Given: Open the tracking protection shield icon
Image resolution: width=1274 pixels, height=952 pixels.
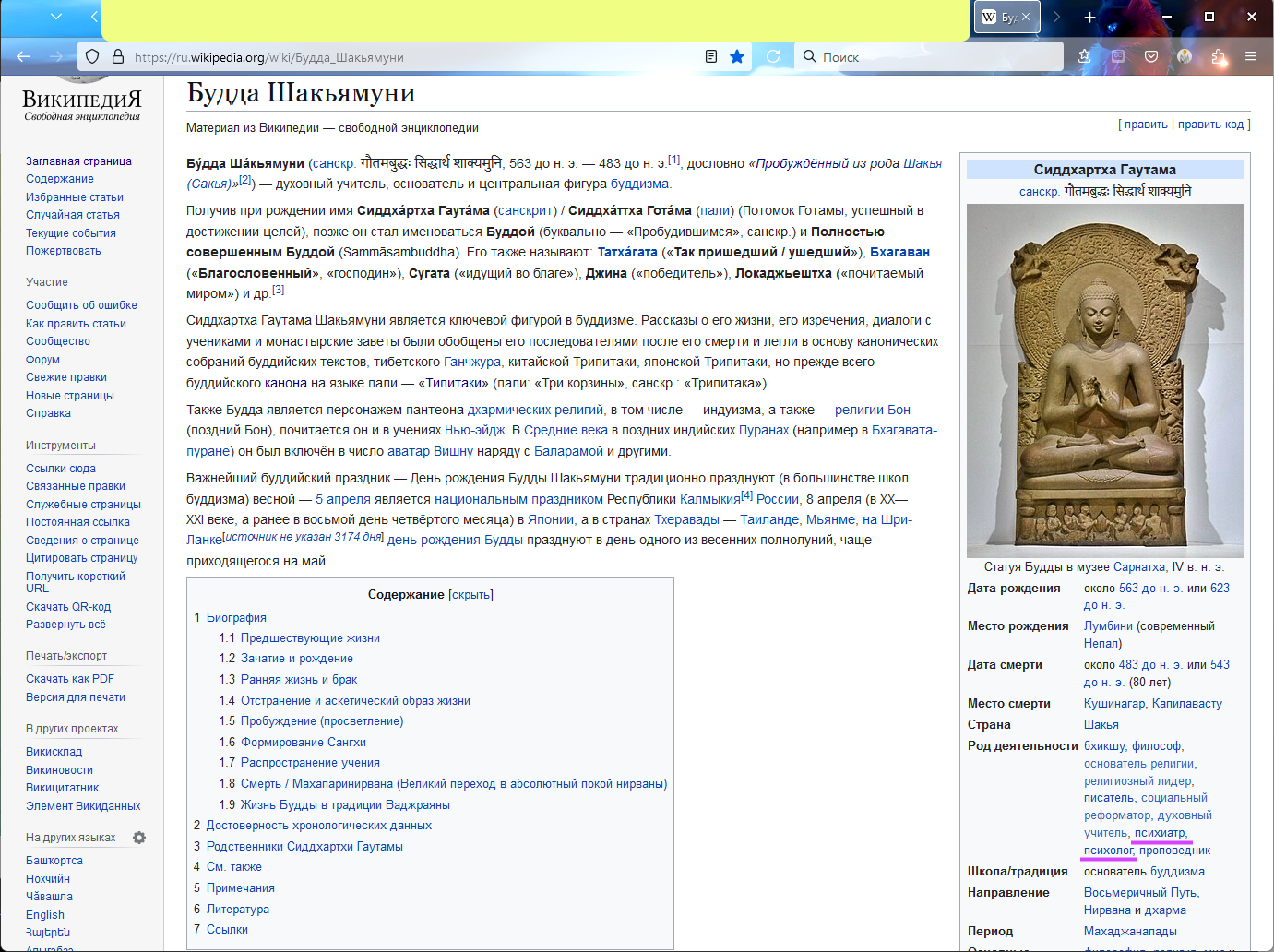Looking at the screenshot, I should 92,56.
